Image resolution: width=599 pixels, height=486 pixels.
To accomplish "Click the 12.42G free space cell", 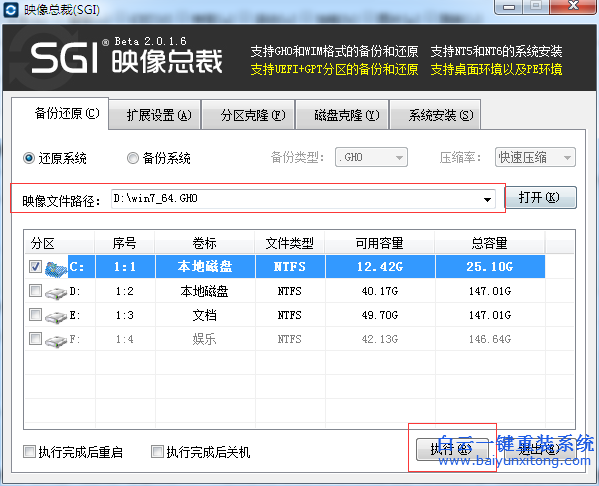I will pyautogui.click(x=380, y=267).
